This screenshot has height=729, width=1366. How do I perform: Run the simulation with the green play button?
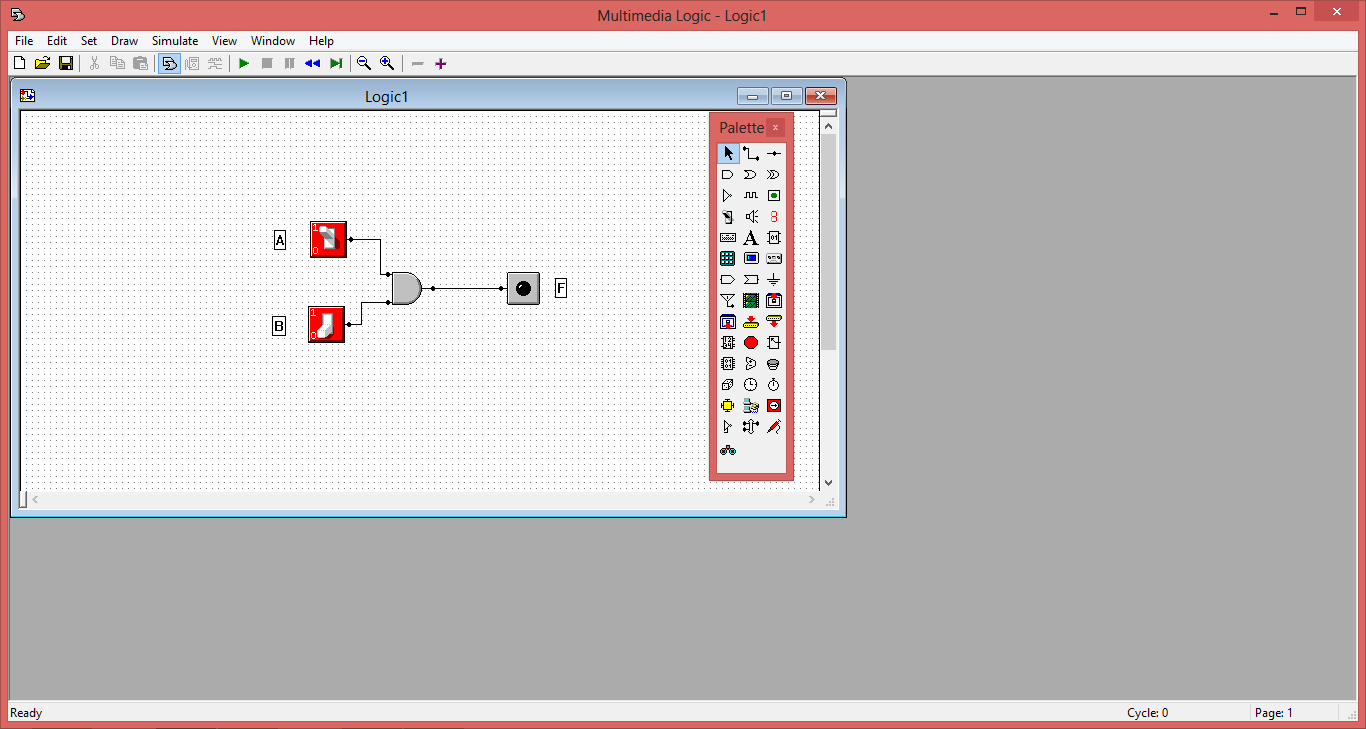coord(243,63)
